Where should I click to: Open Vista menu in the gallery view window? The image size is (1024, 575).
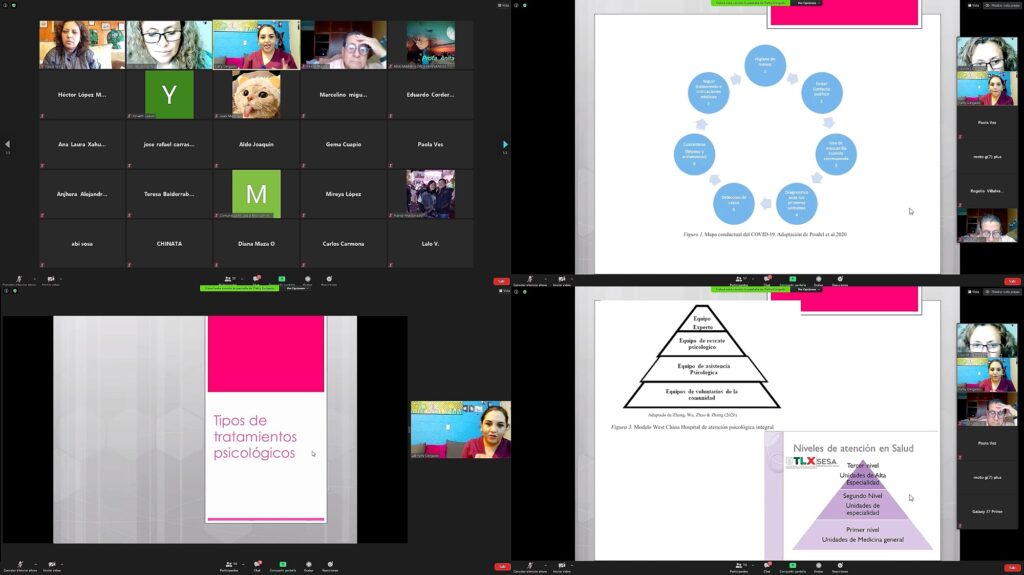504,5
